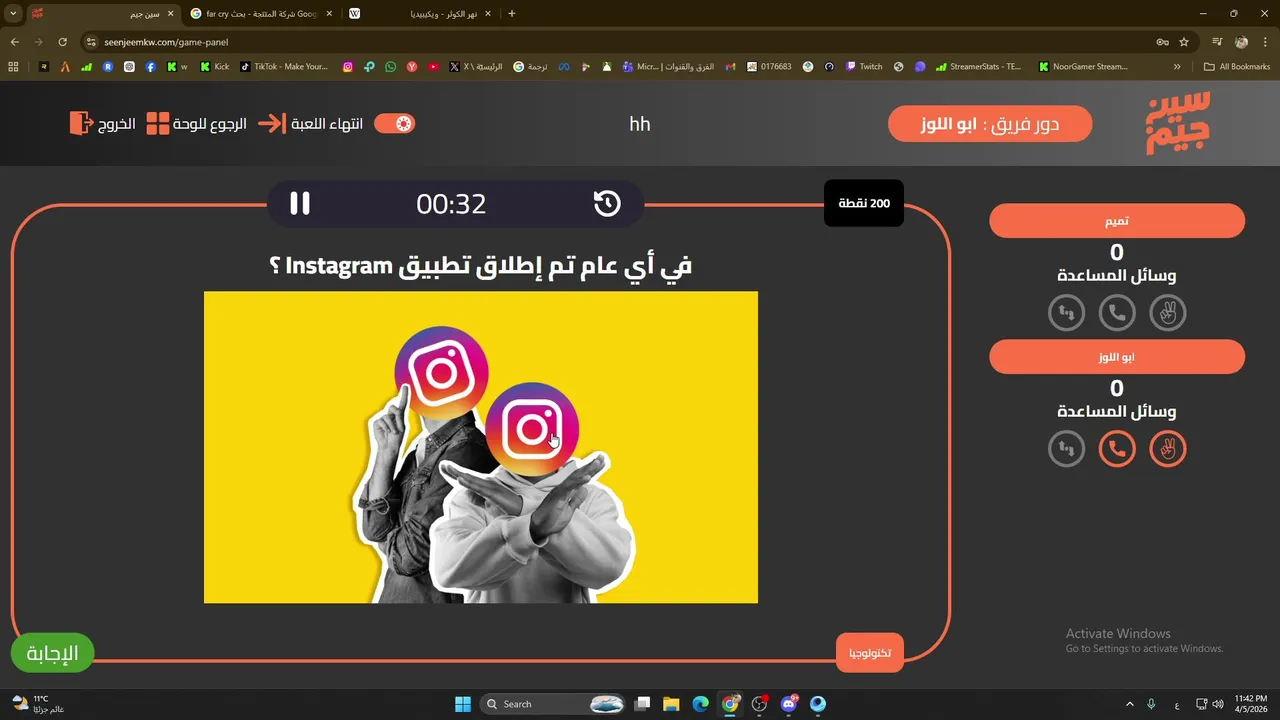This screenshot has width=1280, height=720.
Task: Click انتهاء اللعبة to end the game
Action: pos(312,124)
